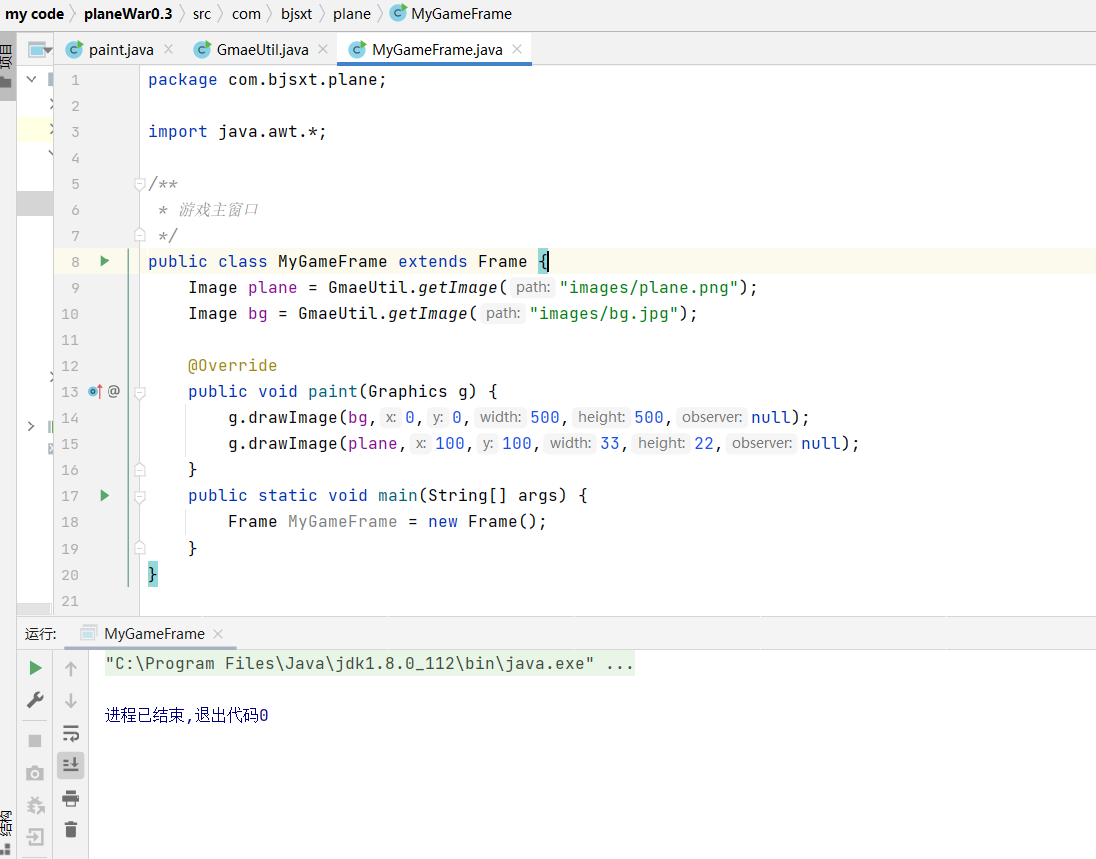Viewport: 1096px width, 859px height.
Task: Expand the collapsed lower project tree node
Action: click(31, 426)
